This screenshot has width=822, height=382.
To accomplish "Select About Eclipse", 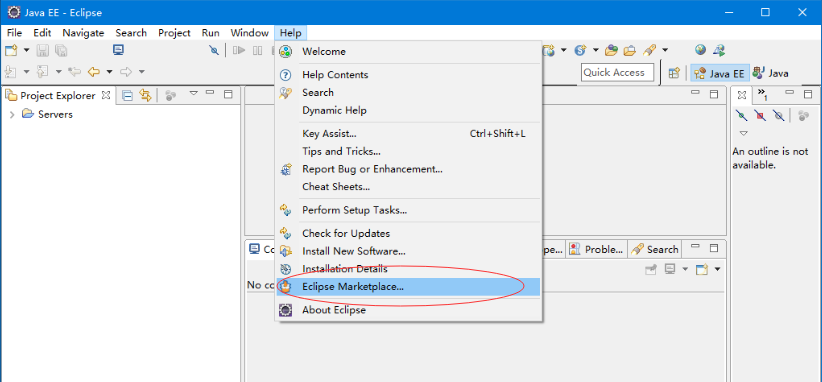I will point(408,310).
